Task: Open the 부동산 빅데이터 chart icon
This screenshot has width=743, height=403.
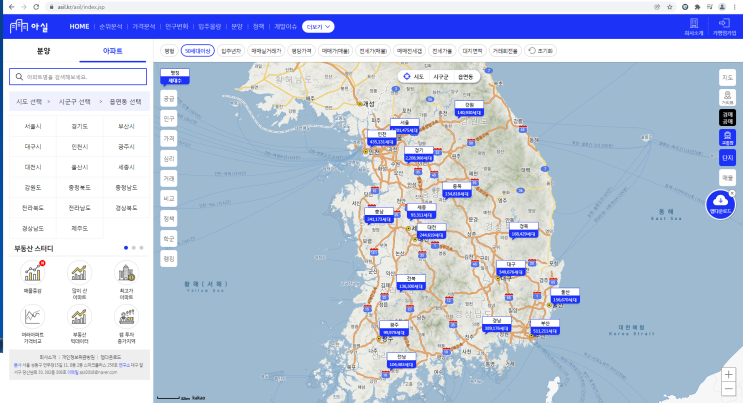Action: 79,316
